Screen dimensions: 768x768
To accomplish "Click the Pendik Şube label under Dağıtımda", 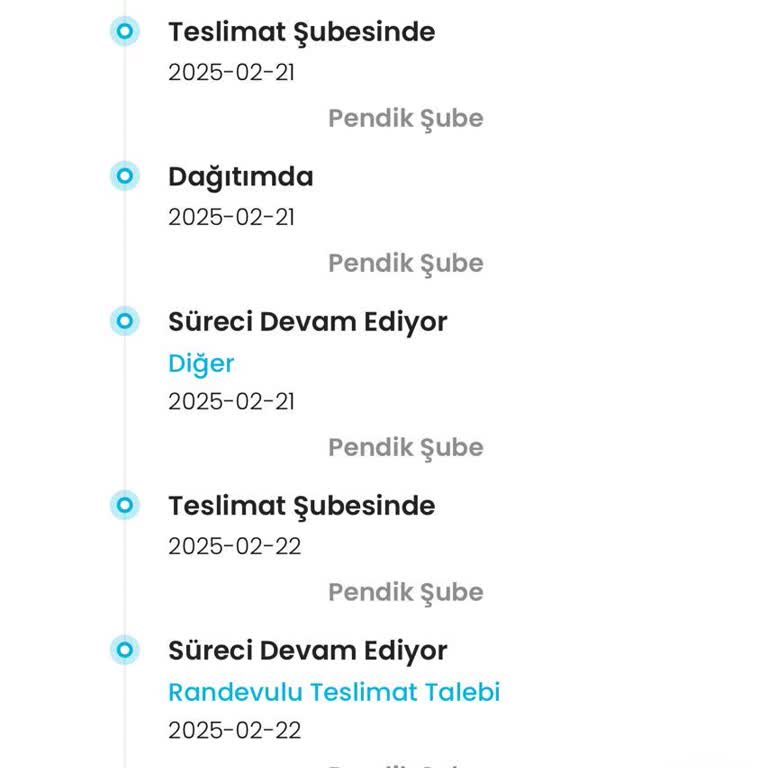I will click(x=405, y=263).
